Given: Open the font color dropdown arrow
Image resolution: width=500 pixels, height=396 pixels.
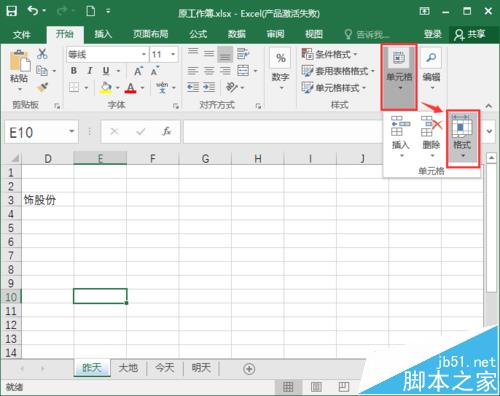Looking at the screenshot, I should point(143,88).
